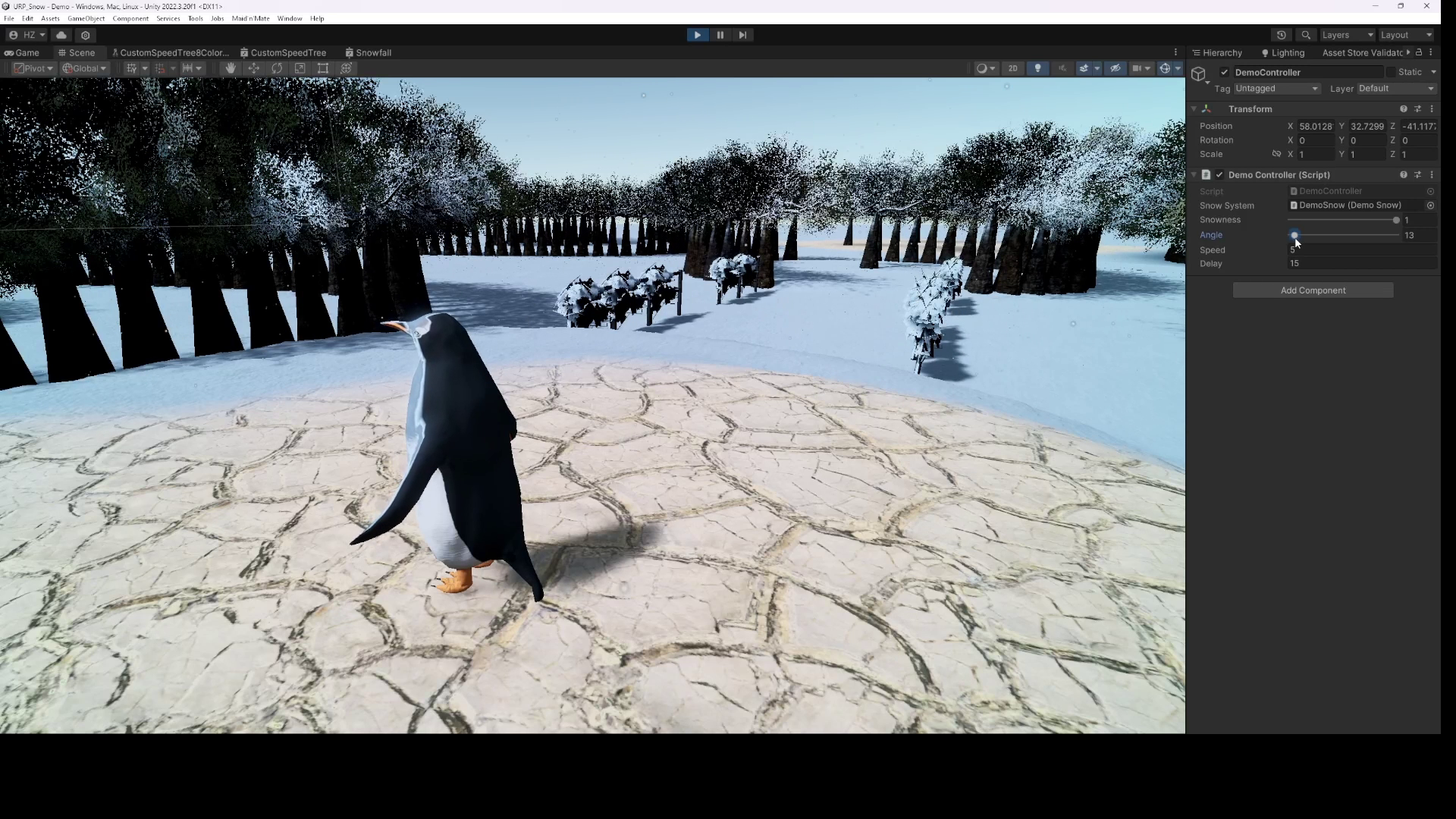The image size is (1456, 819).
Task: Click the Add Component button
Action: coord(1313,290)
